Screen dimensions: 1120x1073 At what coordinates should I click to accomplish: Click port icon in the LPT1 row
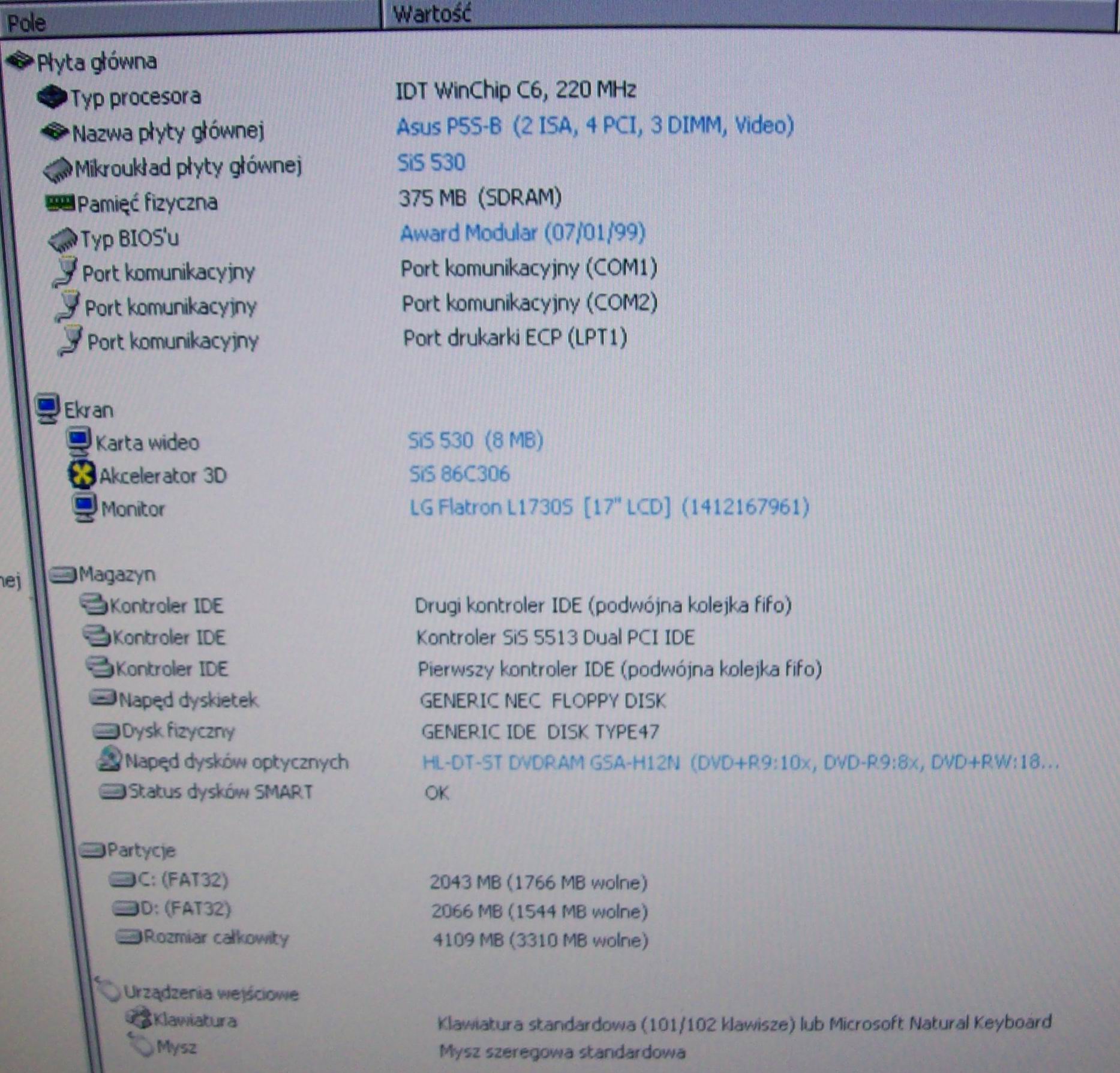point(70,341)
